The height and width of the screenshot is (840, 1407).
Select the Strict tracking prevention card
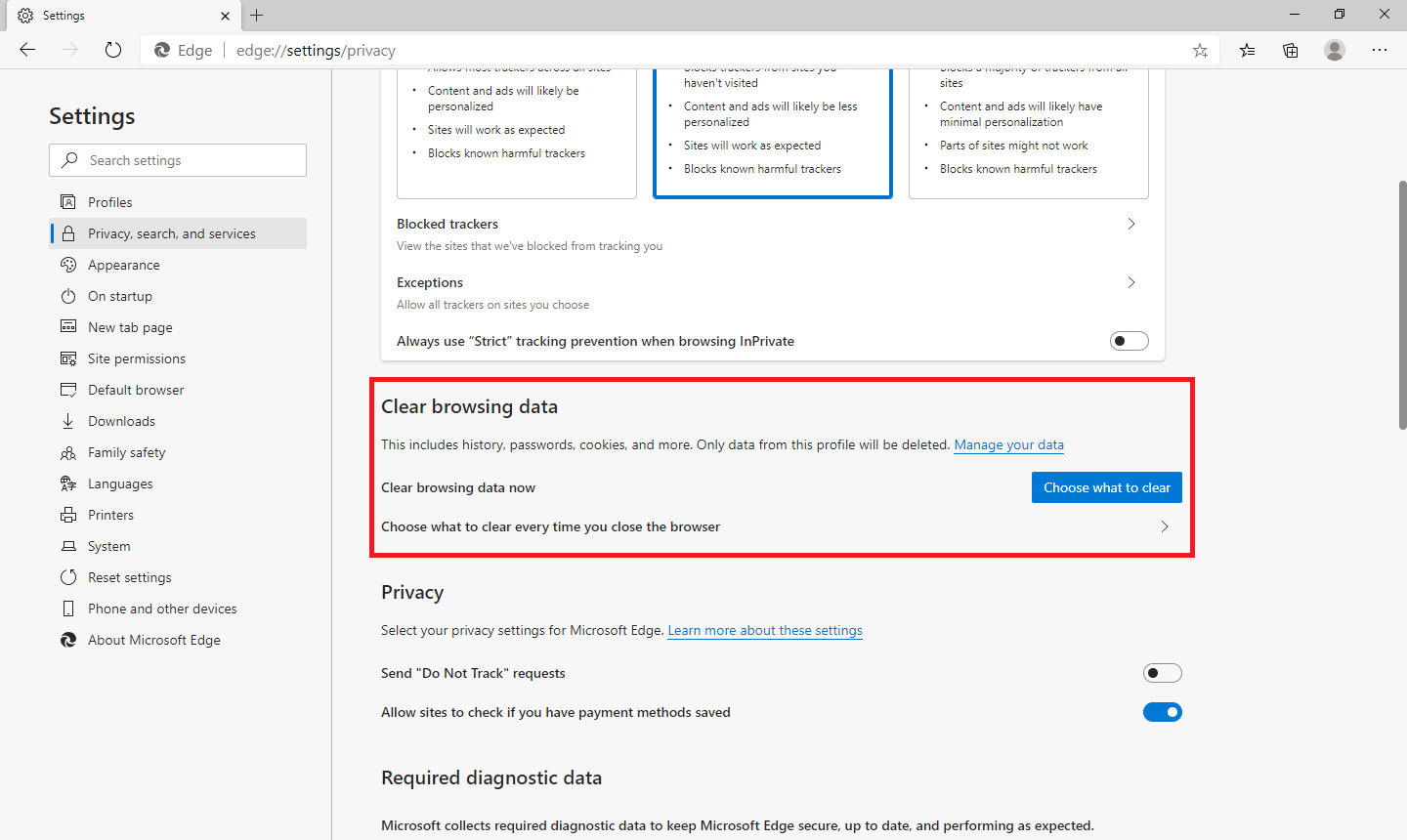coord(1029,133)
